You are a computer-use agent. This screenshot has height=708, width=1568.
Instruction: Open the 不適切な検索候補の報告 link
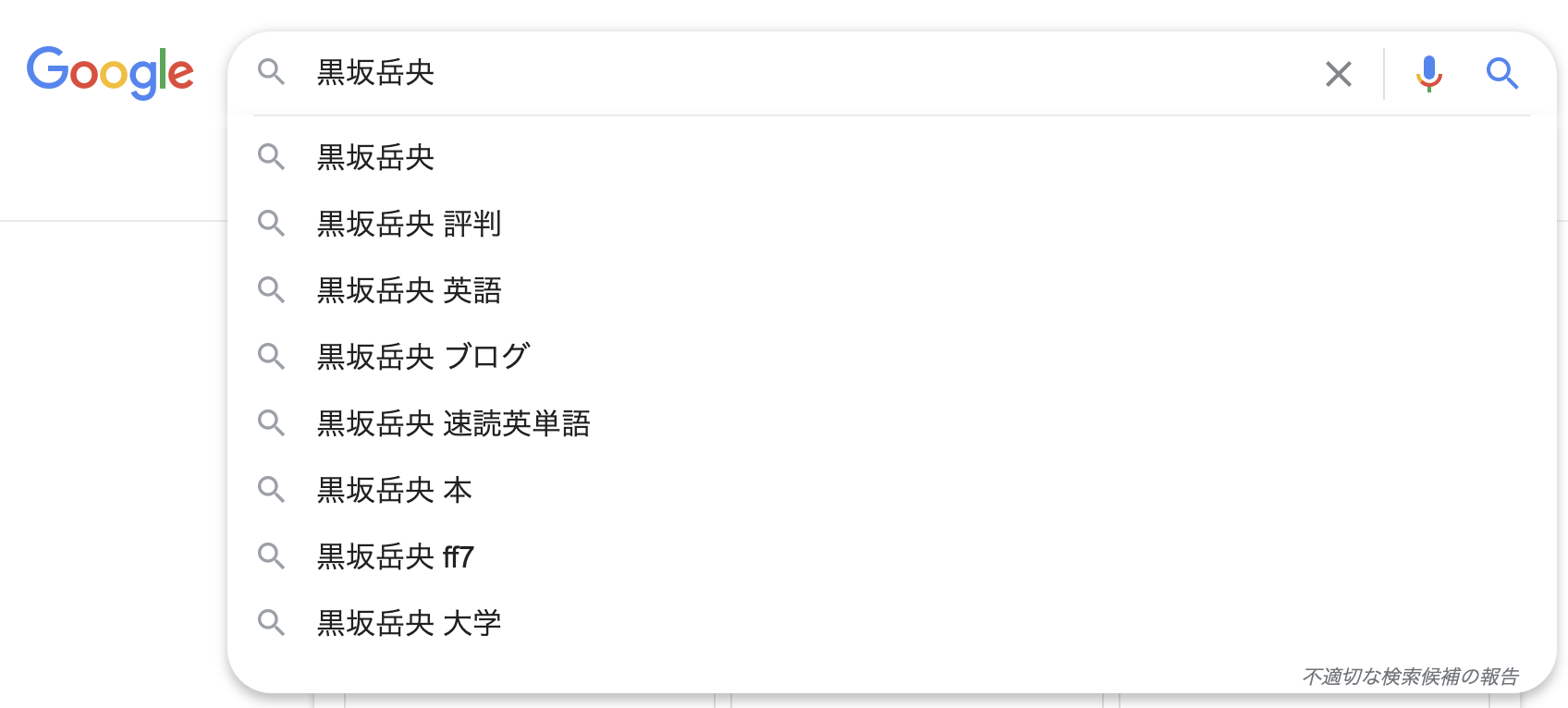pos(1411,677)
